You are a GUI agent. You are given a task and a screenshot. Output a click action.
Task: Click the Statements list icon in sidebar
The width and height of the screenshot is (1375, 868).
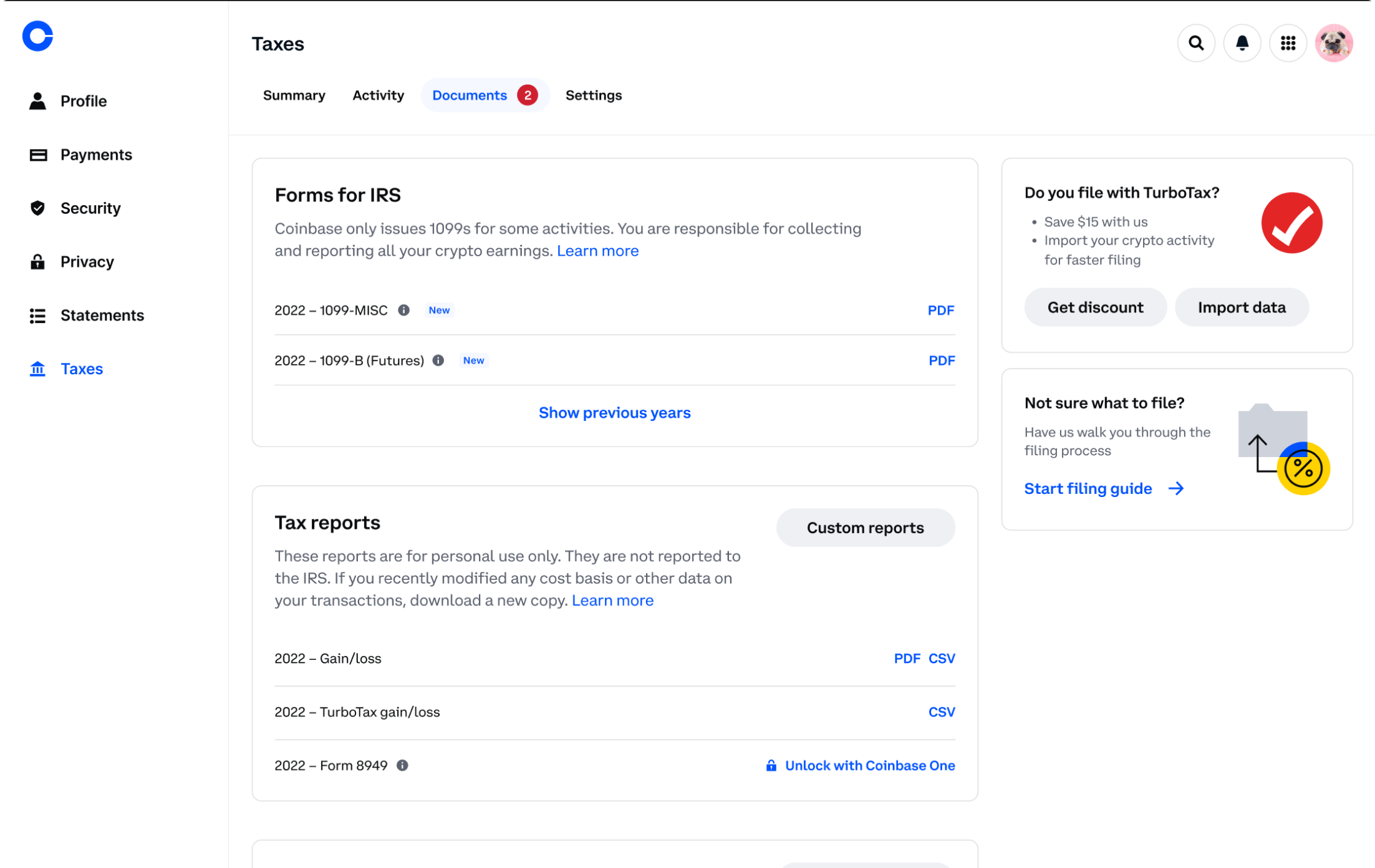37,316
